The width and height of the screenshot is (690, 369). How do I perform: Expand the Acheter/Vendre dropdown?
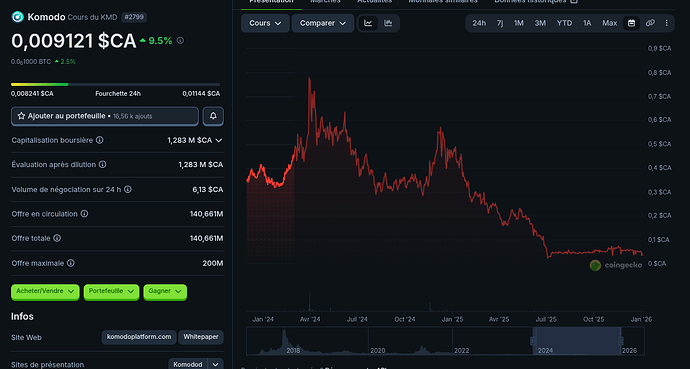click(45, 292)
